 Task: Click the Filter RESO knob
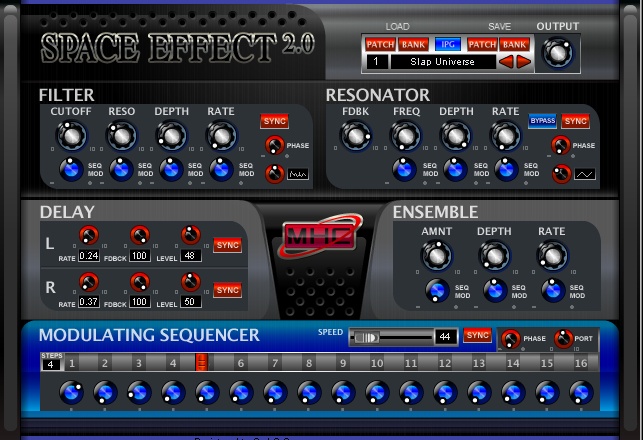pyautogui.click(x=121, y=135)
